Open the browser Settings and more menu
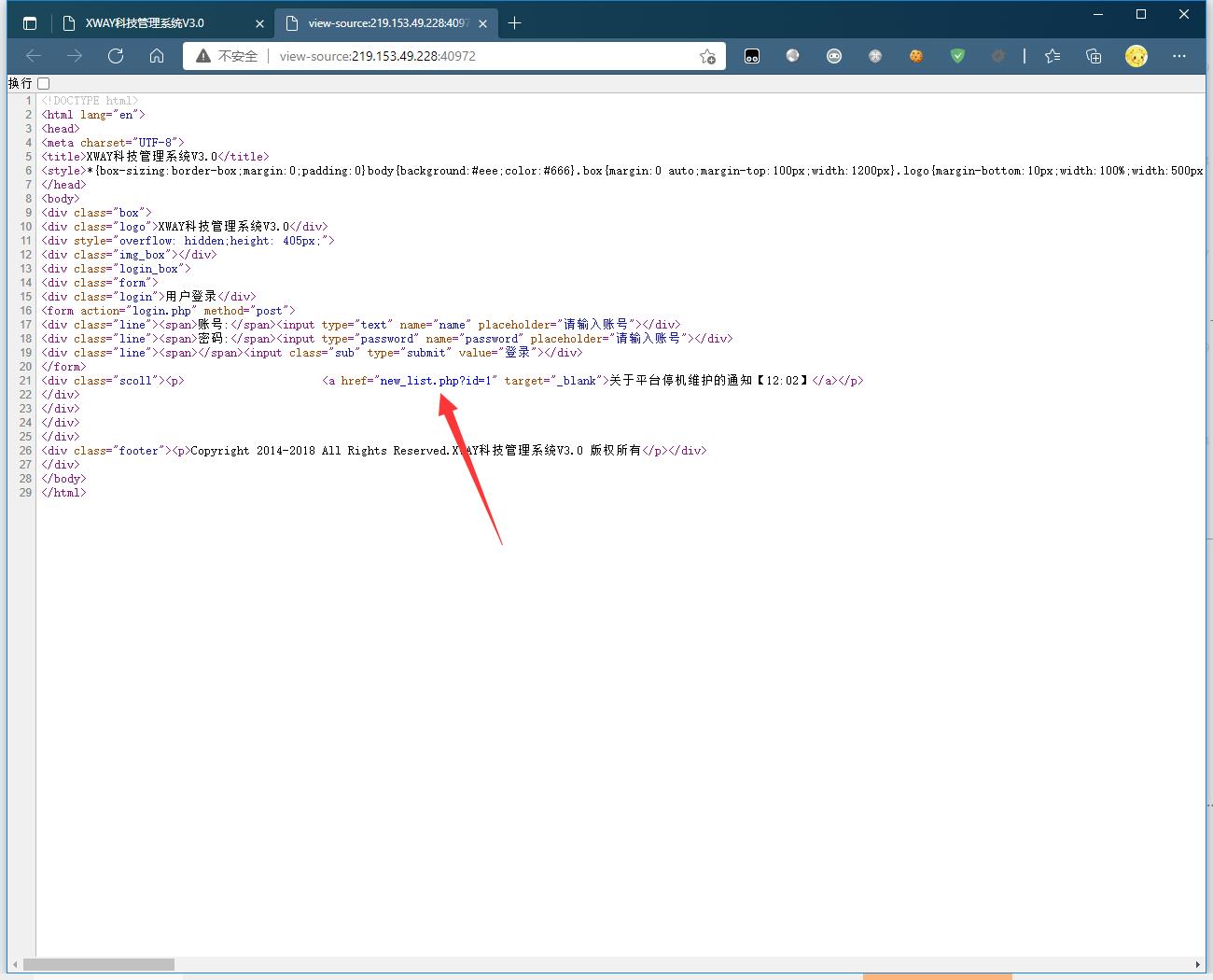The width and height of the screenshot is (1213, 980). pos(1179,56)
